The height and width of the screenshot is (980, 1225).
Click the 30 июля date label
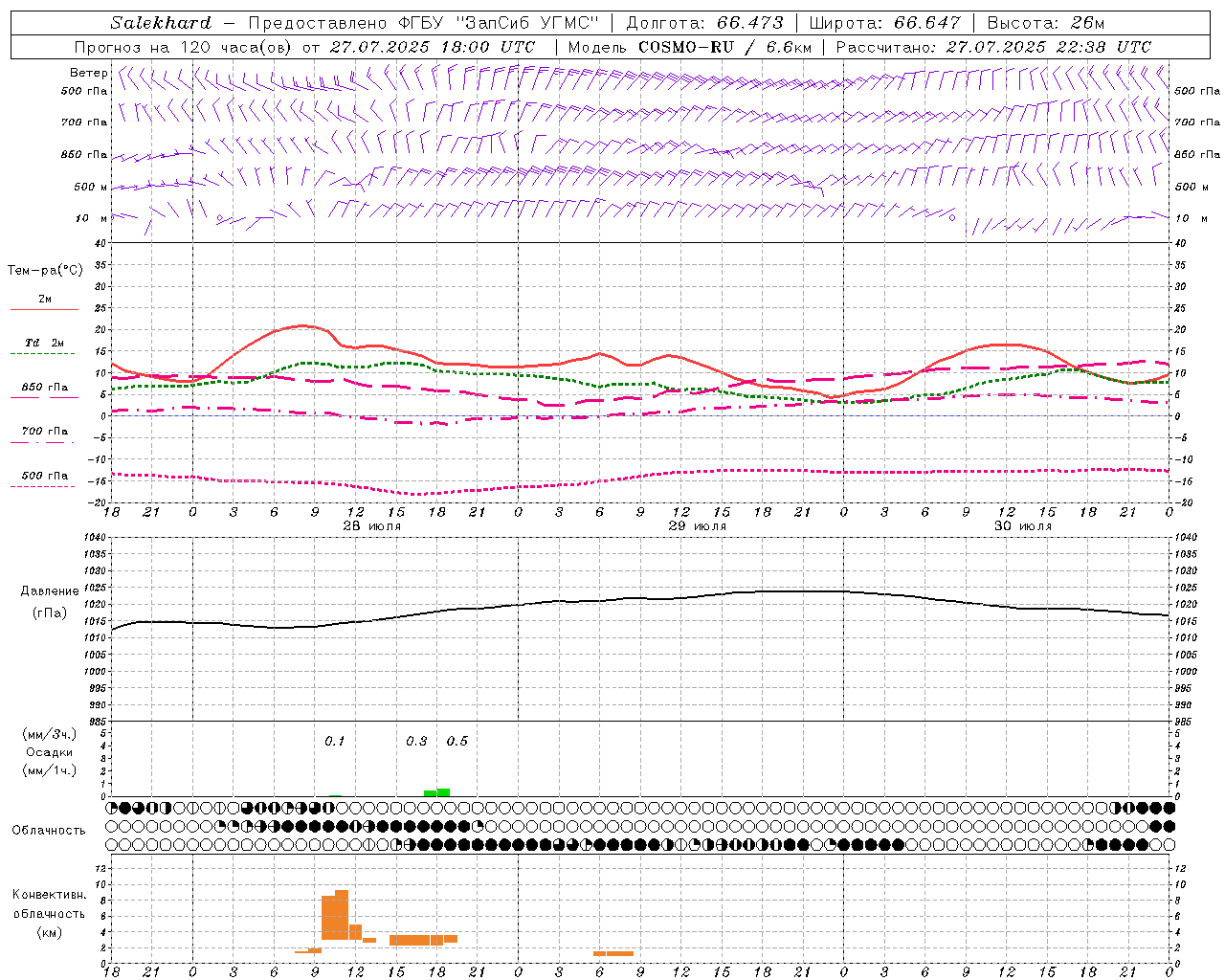point(1022,526)
